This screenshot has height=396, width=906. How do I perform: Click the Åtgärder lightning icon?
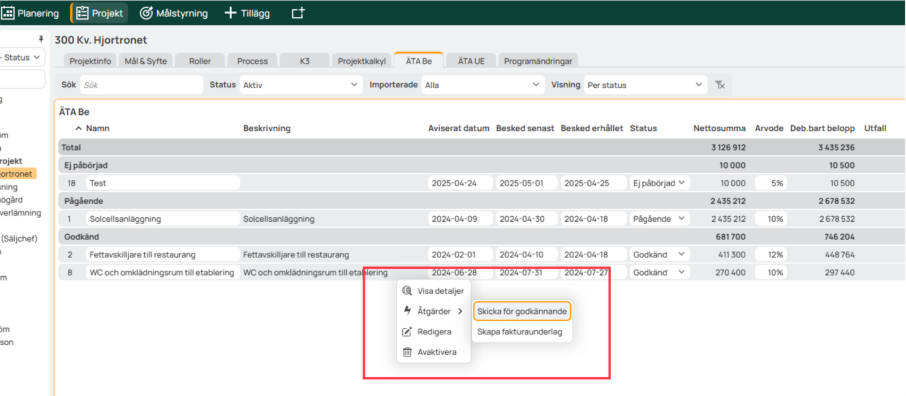[x=407, y=311]
